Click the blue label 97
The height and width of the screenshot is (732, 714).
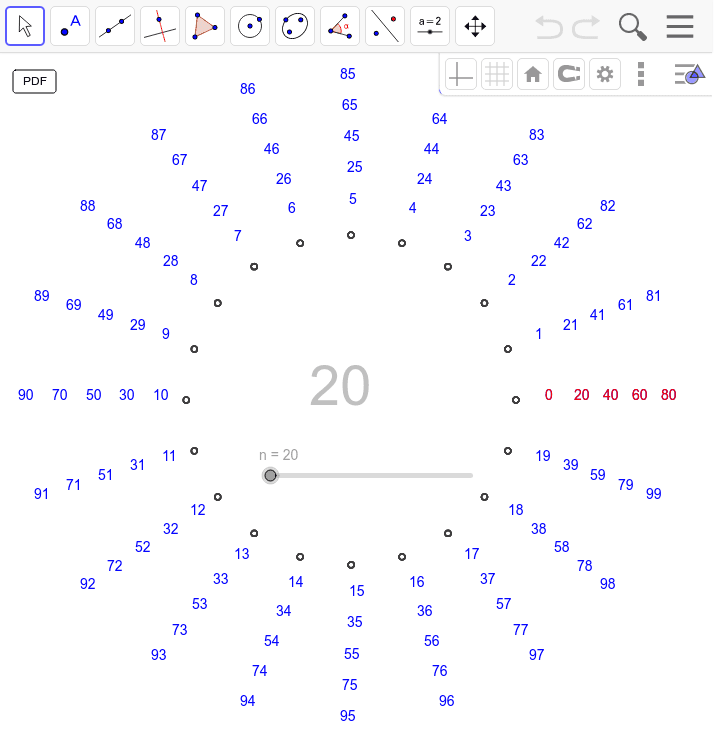coord(537,655)
